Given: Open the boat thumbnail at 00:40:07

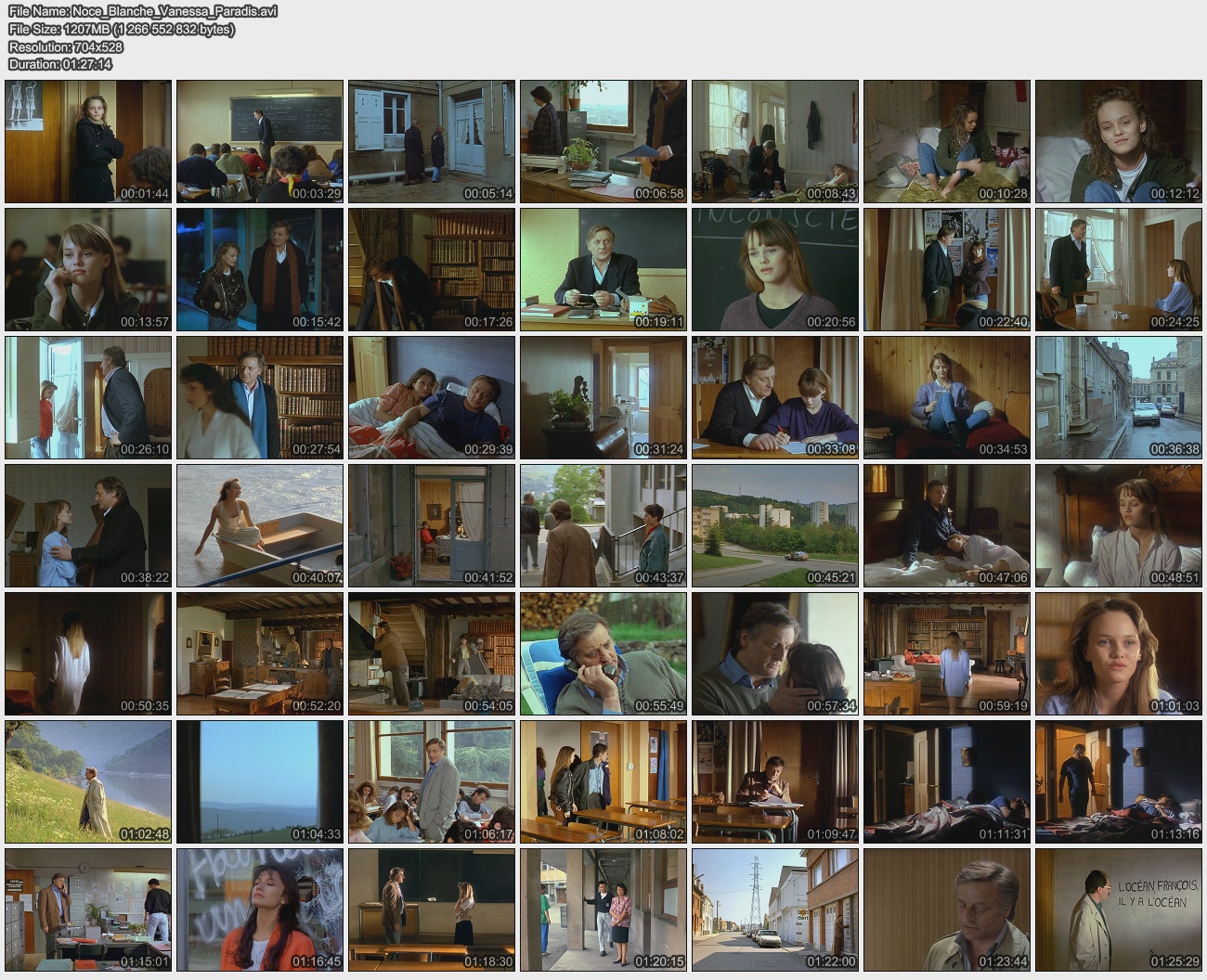Looking at the screenshot, I should (x=260, y=525).
